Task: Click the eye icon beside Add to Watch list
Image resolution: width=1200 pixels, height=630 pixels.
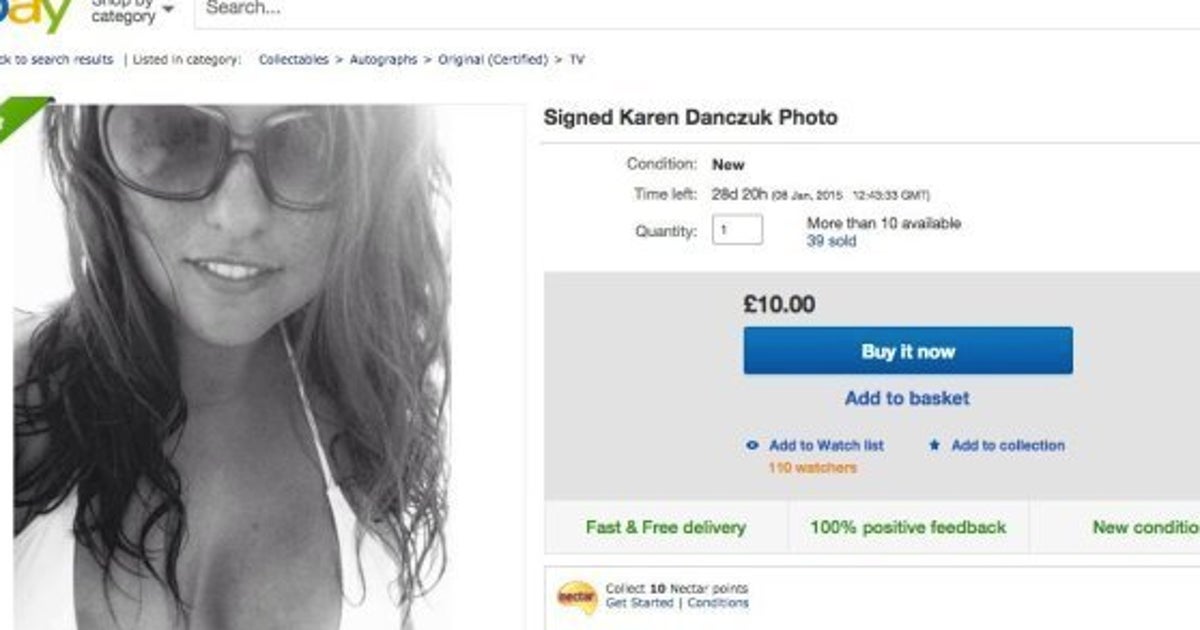Action: (752, 446)
